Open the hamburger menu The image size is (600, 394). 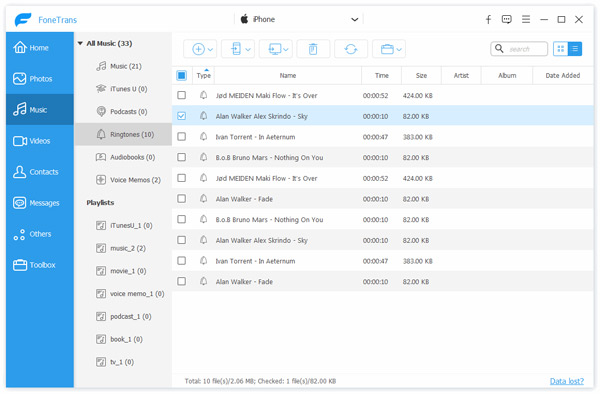click(x=526, y=19)
